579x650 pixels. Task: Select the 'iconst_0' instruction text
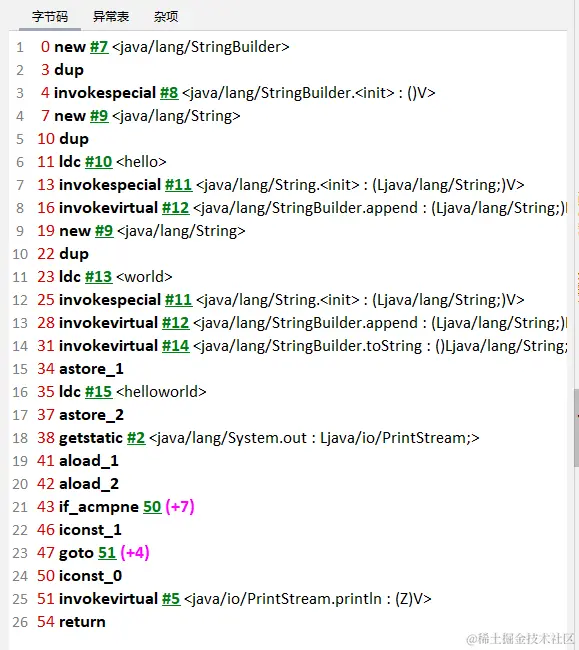[90, 576]
